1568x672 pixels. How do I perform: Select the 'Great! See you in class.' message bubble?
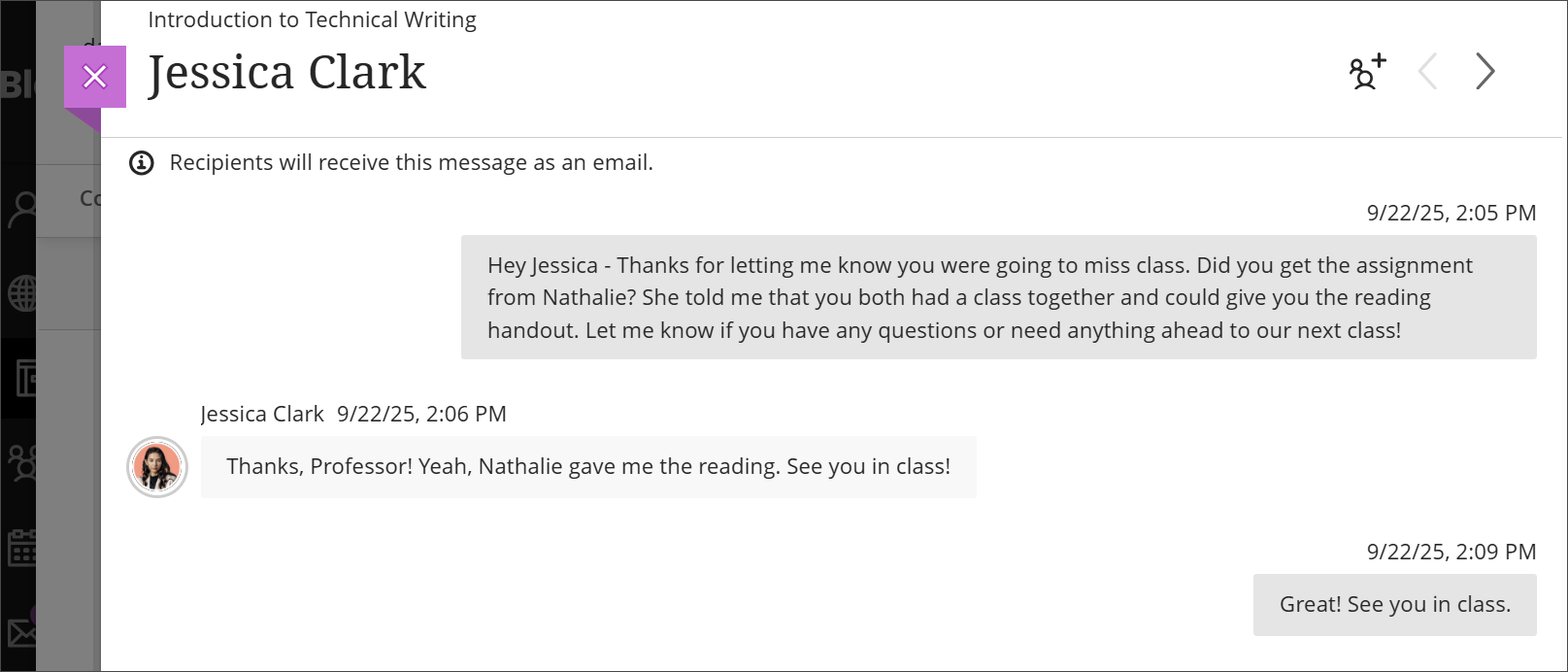1394,604
